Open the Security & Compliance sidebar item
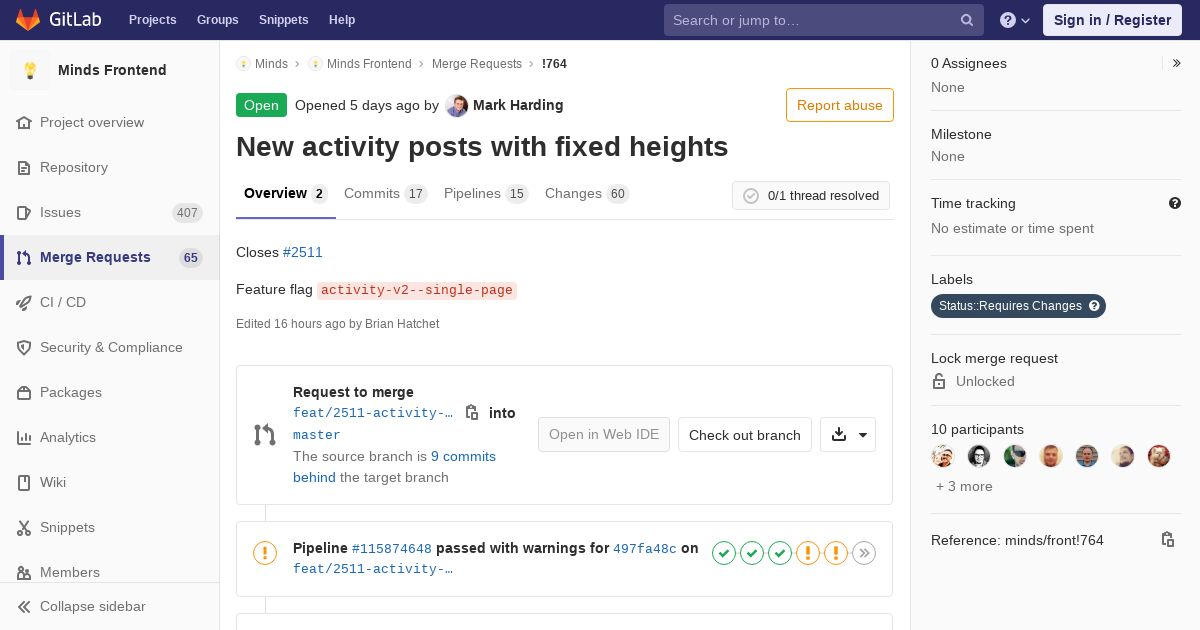This screenshot has width=1200, height=630. pyautogui.click(x=110, y=347)
